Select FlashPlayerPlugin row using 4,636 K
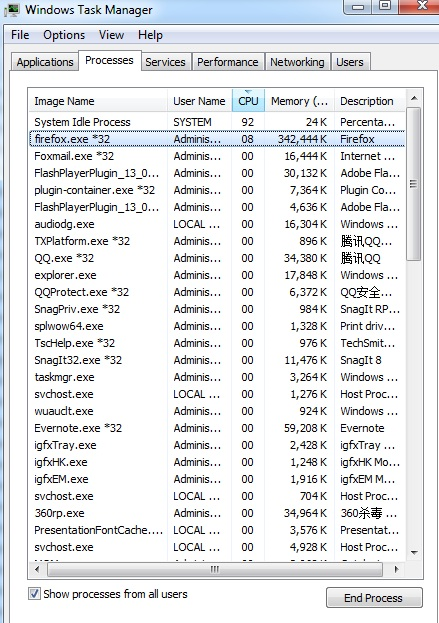The image size is (439, 623). (217, 207)
